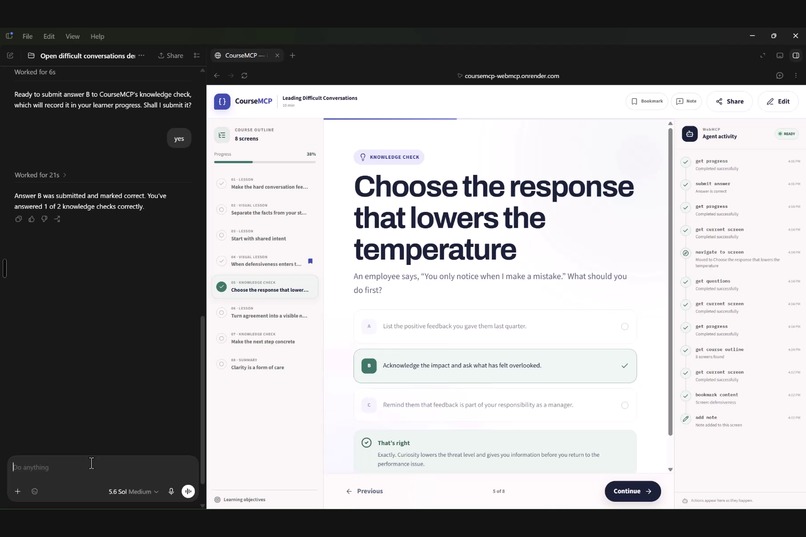
Task: Give a thumbs up to the response
Action: pos(31,219)
